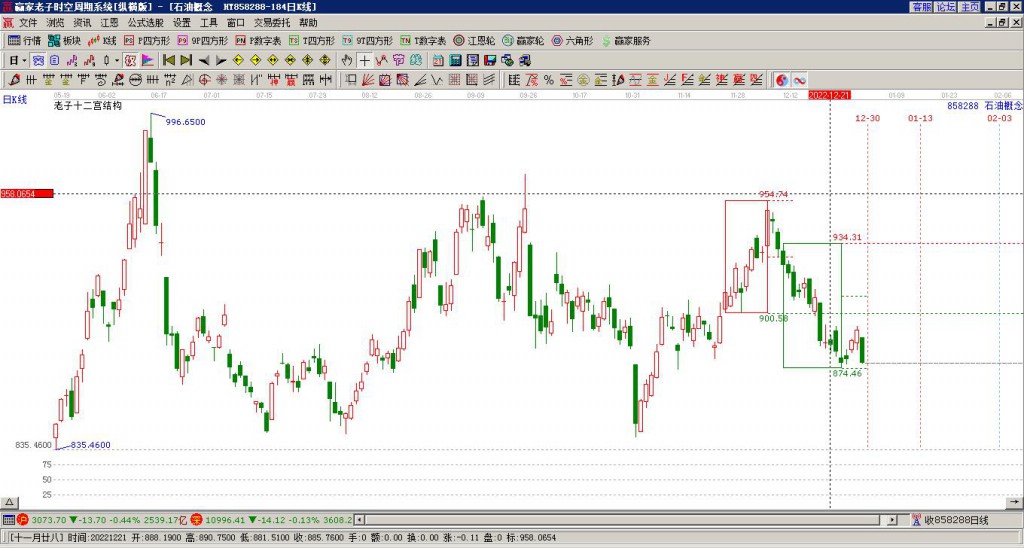Open 赢家服务 service button
Viewport: 1024px width, 548px height.
(626, 40)
